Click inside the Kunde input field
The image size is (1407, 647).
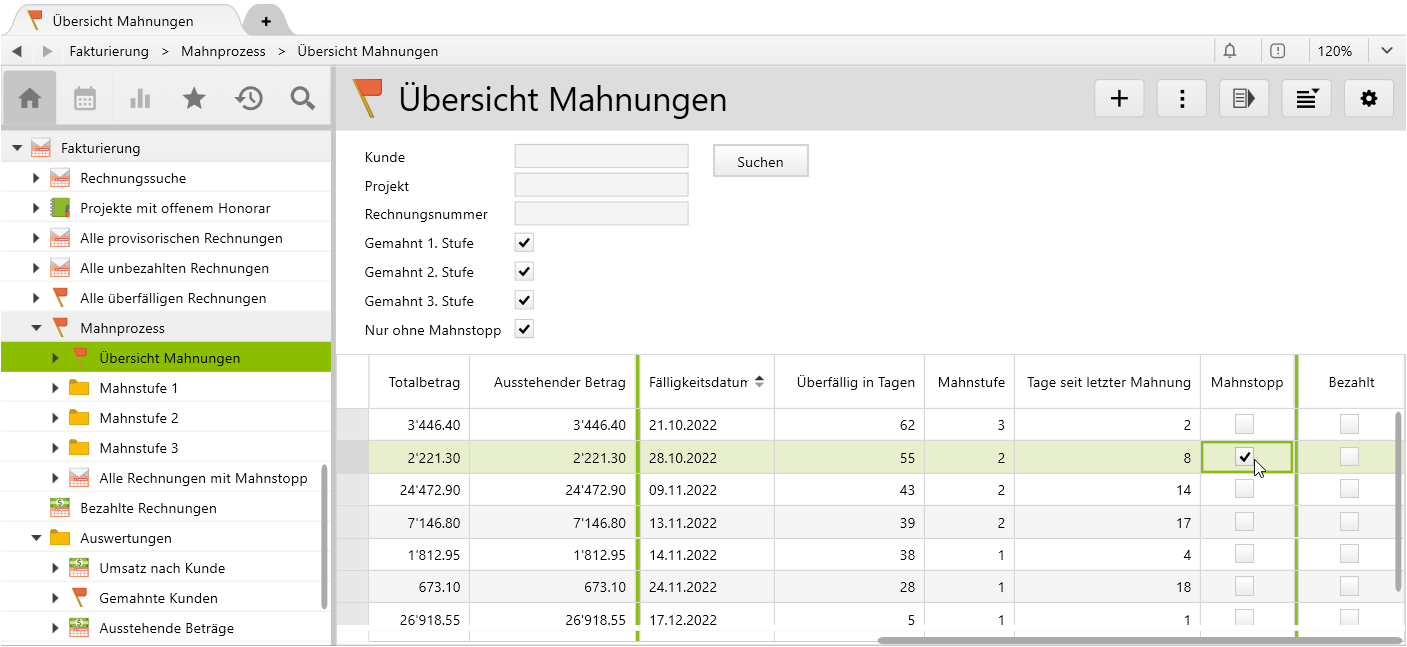600,156
